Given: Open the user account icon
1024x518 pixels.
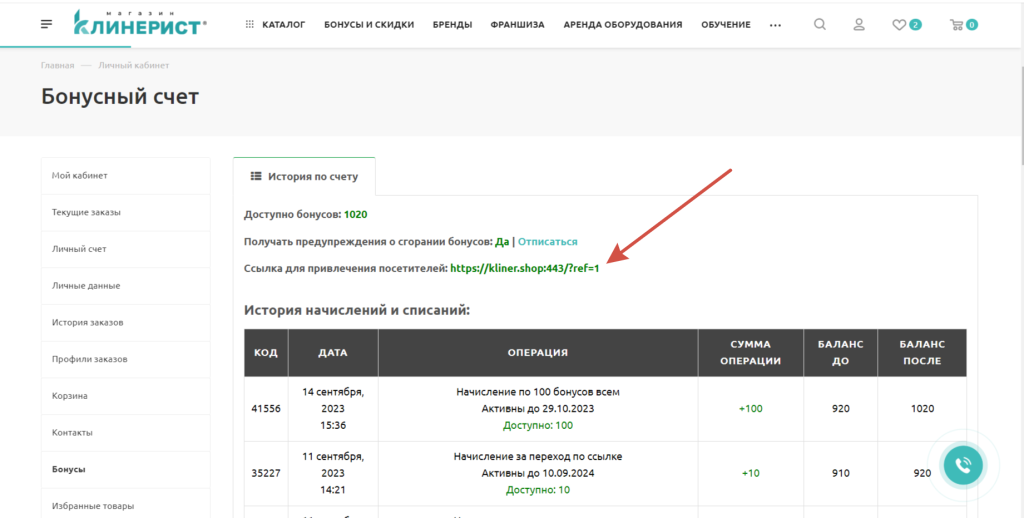Looking at the screenshot, I should point(859,25).
